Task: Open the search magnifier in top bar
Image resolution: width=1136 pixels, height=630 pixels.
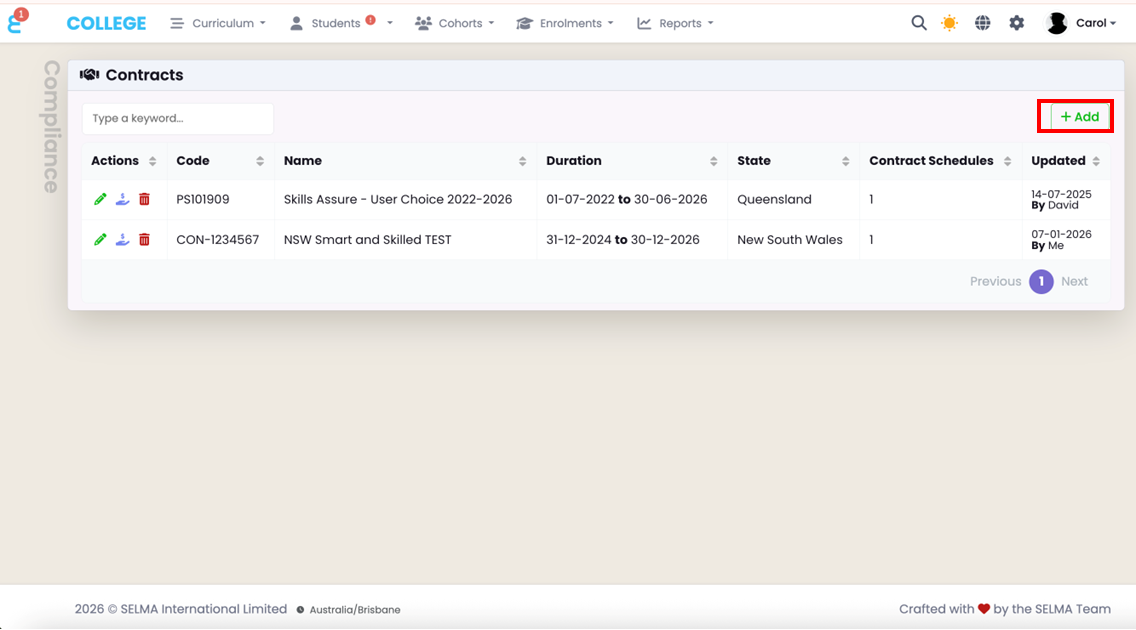Action: click(918, 23)
